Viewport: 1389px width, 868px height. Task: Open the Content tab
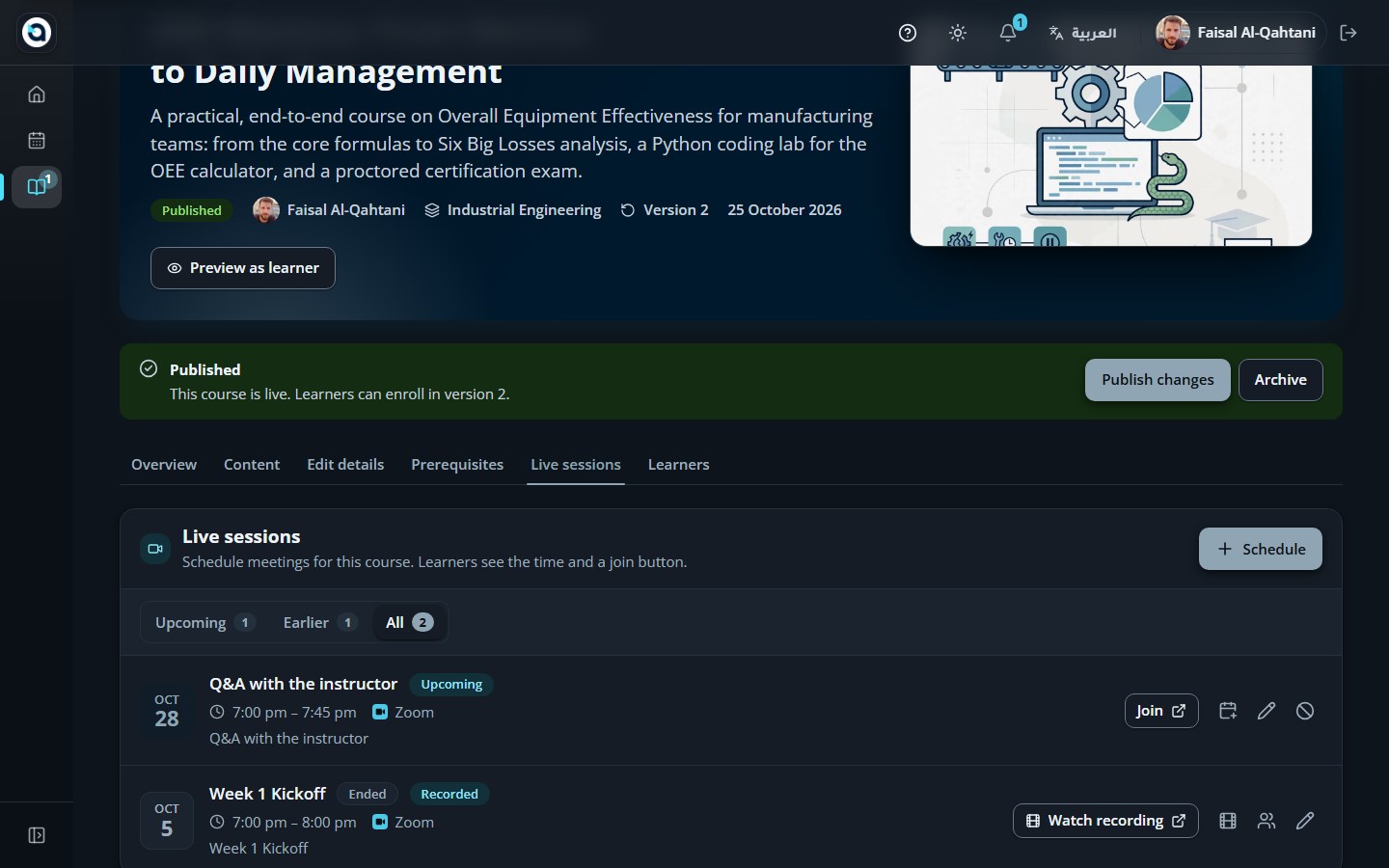pyautogui.click(x=252, y=465)
